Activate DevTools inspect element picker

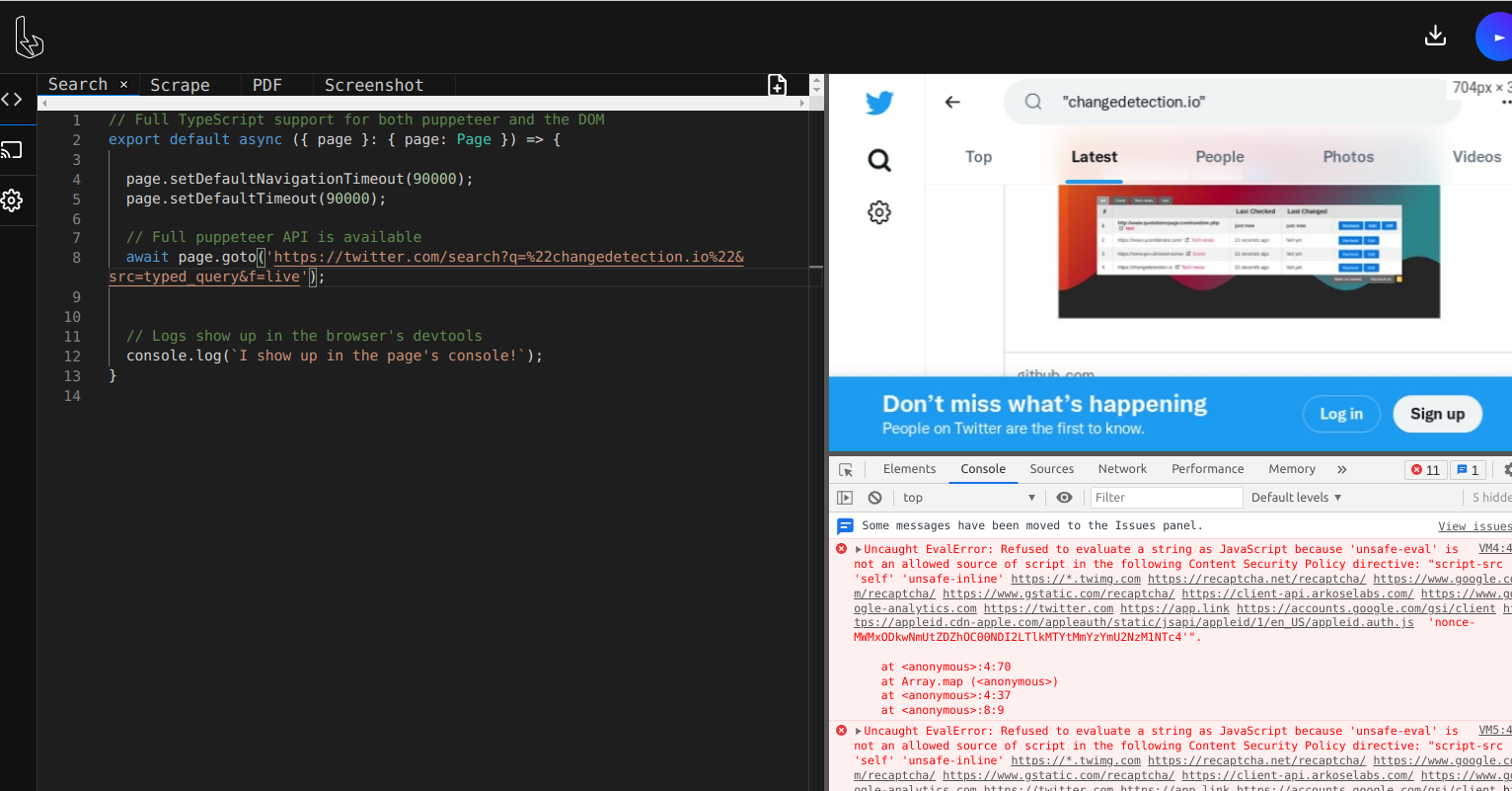pyautogui.click(x=846, y=470)
